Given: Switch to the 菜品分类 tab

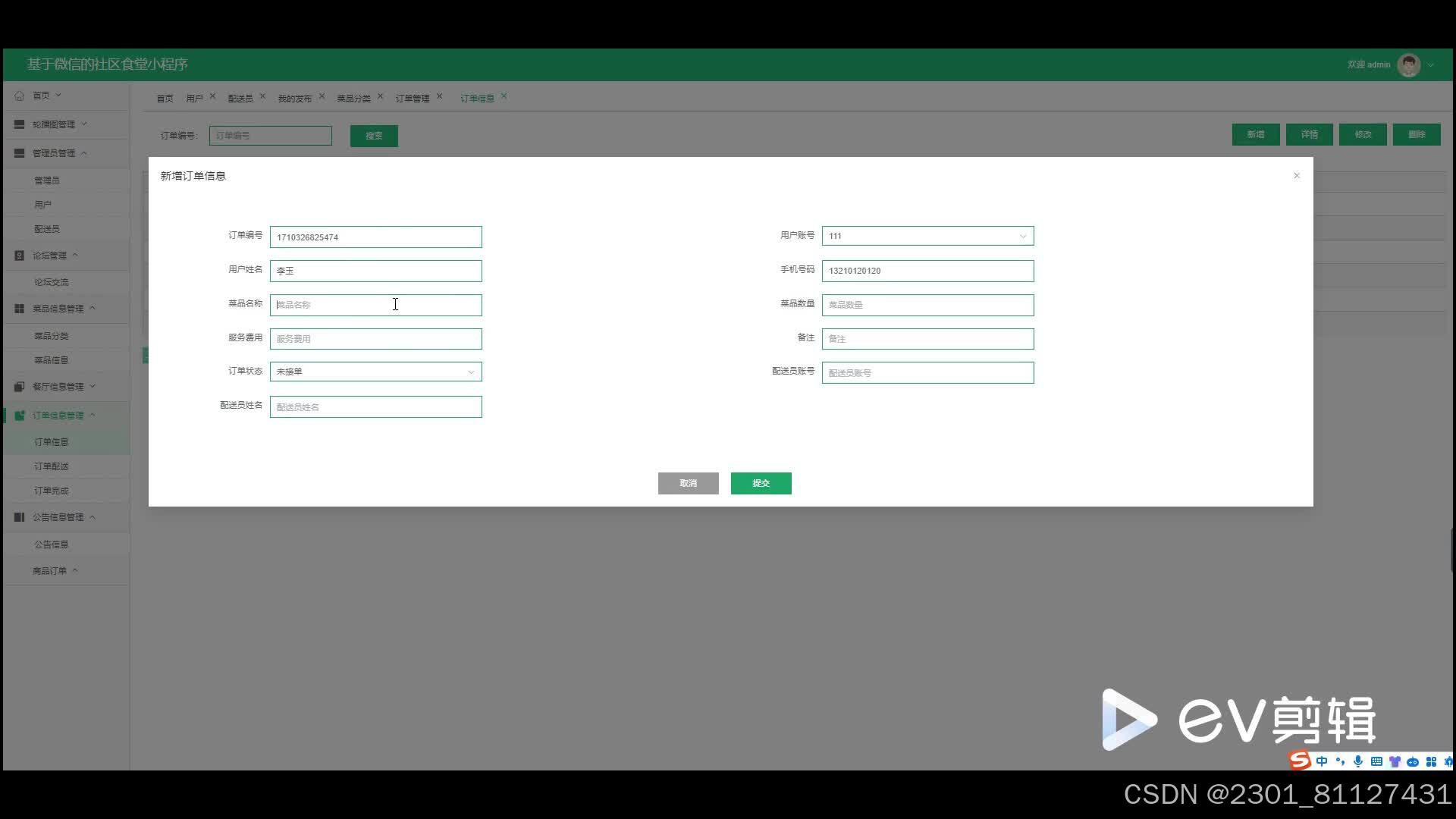Looking at the screenshot, I should pos(353,99).
